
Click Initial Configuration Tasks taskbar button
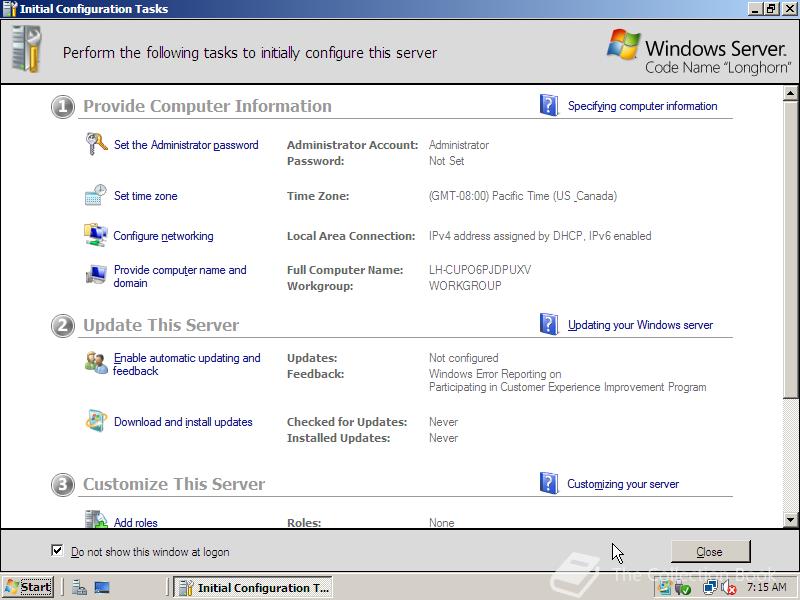point(253,587)
